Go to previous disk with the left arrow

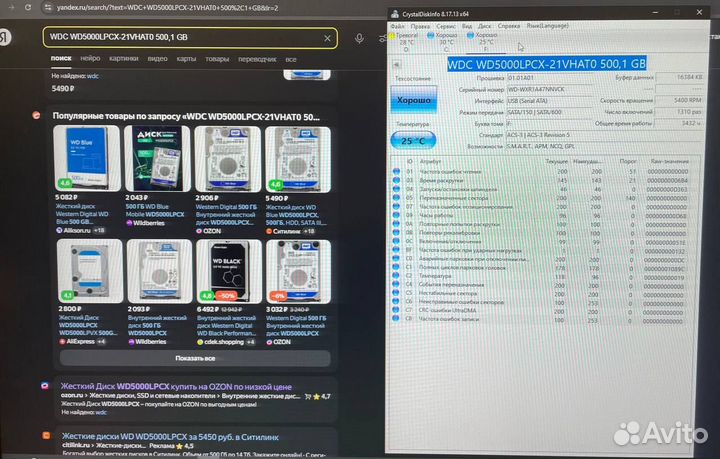pyautogui.click(x=396, y=65)
